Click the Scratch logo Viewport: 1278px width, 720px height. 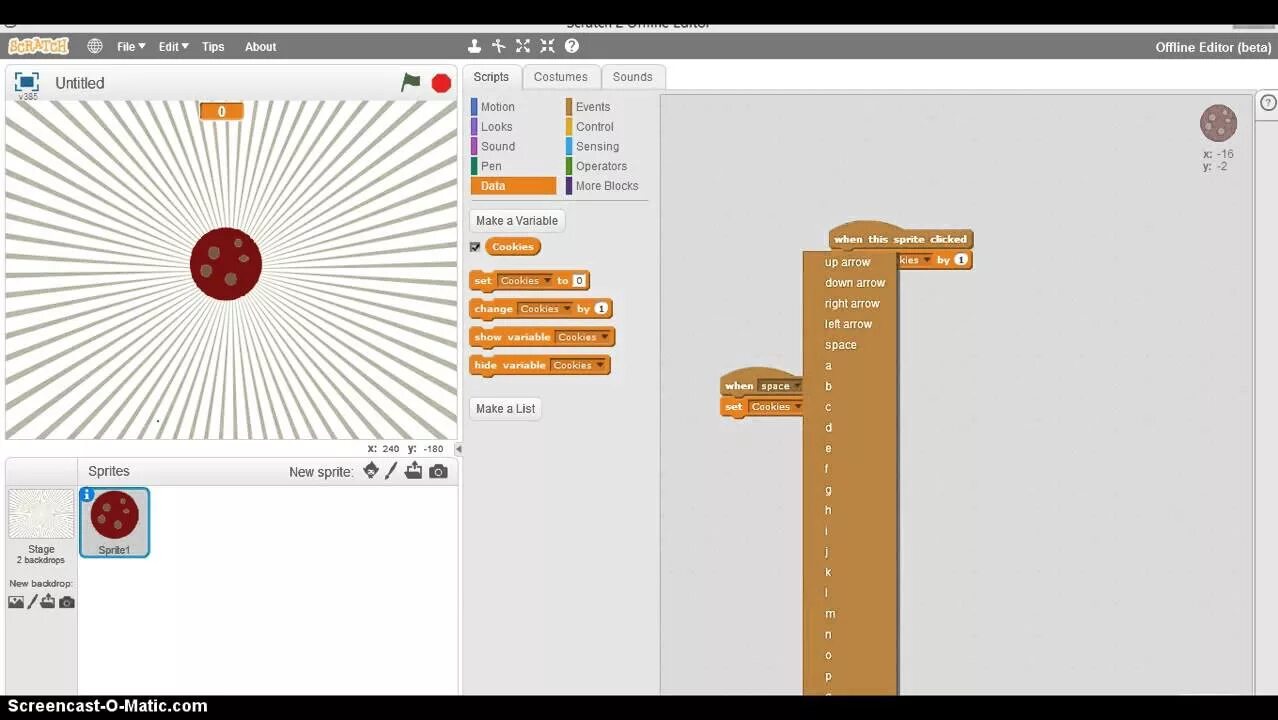tap(38, 46)
